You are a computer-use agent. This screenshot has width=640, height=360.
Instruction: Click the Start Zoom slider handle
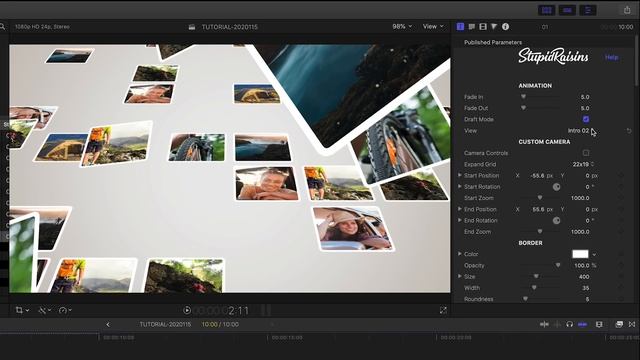(x=540, y=198)
